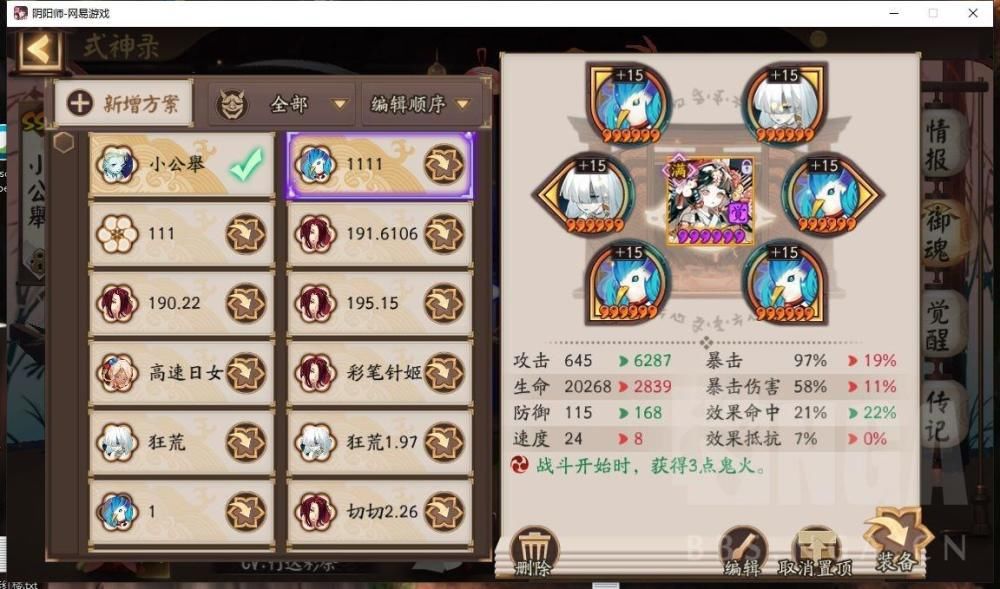Click the back arrow next to 式神录
The height and width of the screenshot is (589, 1000).
(x=40, y=49)
